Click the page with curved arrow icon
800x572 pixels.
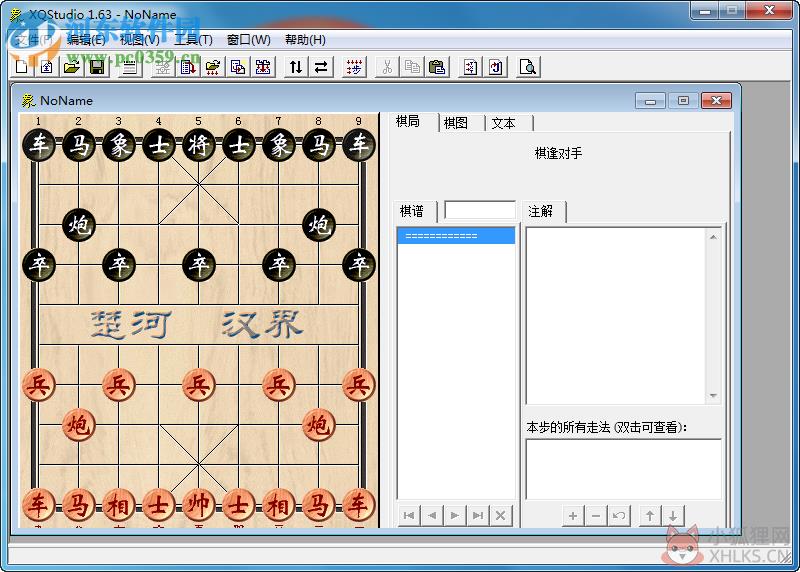tap(495, 67)
